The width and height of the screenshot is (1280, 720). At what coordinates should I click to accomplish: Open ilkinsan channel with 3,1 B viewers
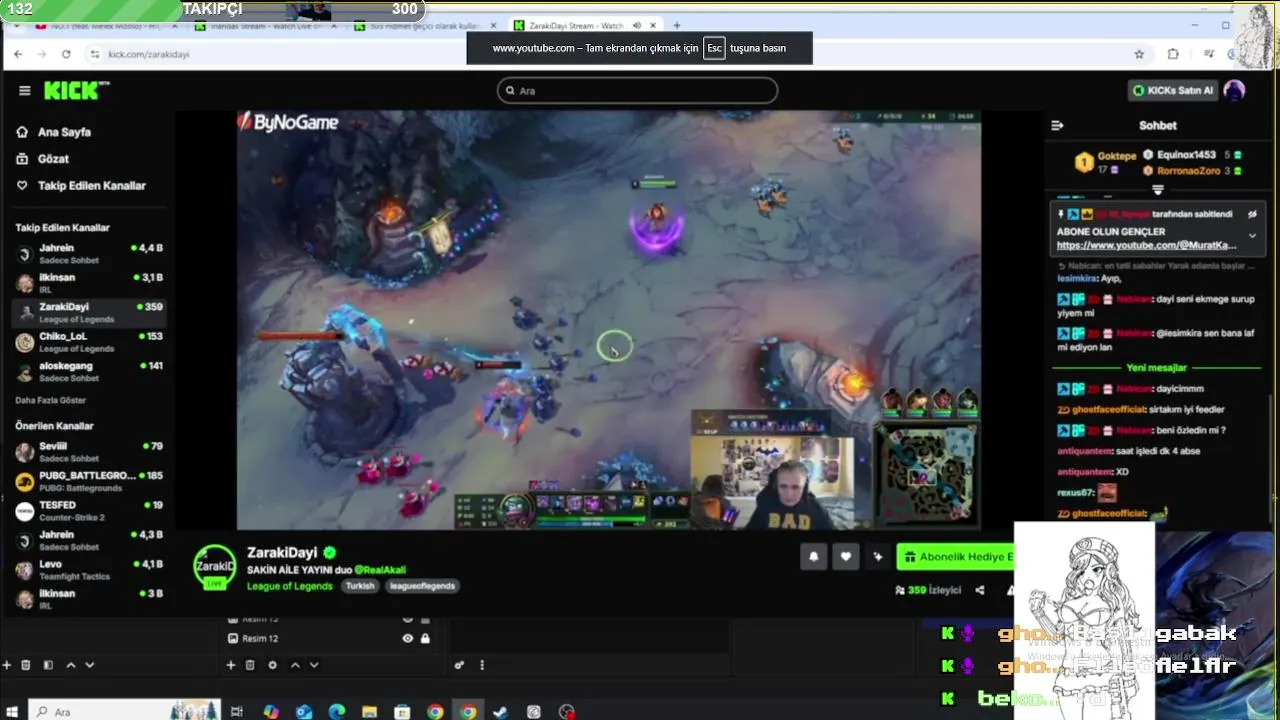click(x=88, y=283)
